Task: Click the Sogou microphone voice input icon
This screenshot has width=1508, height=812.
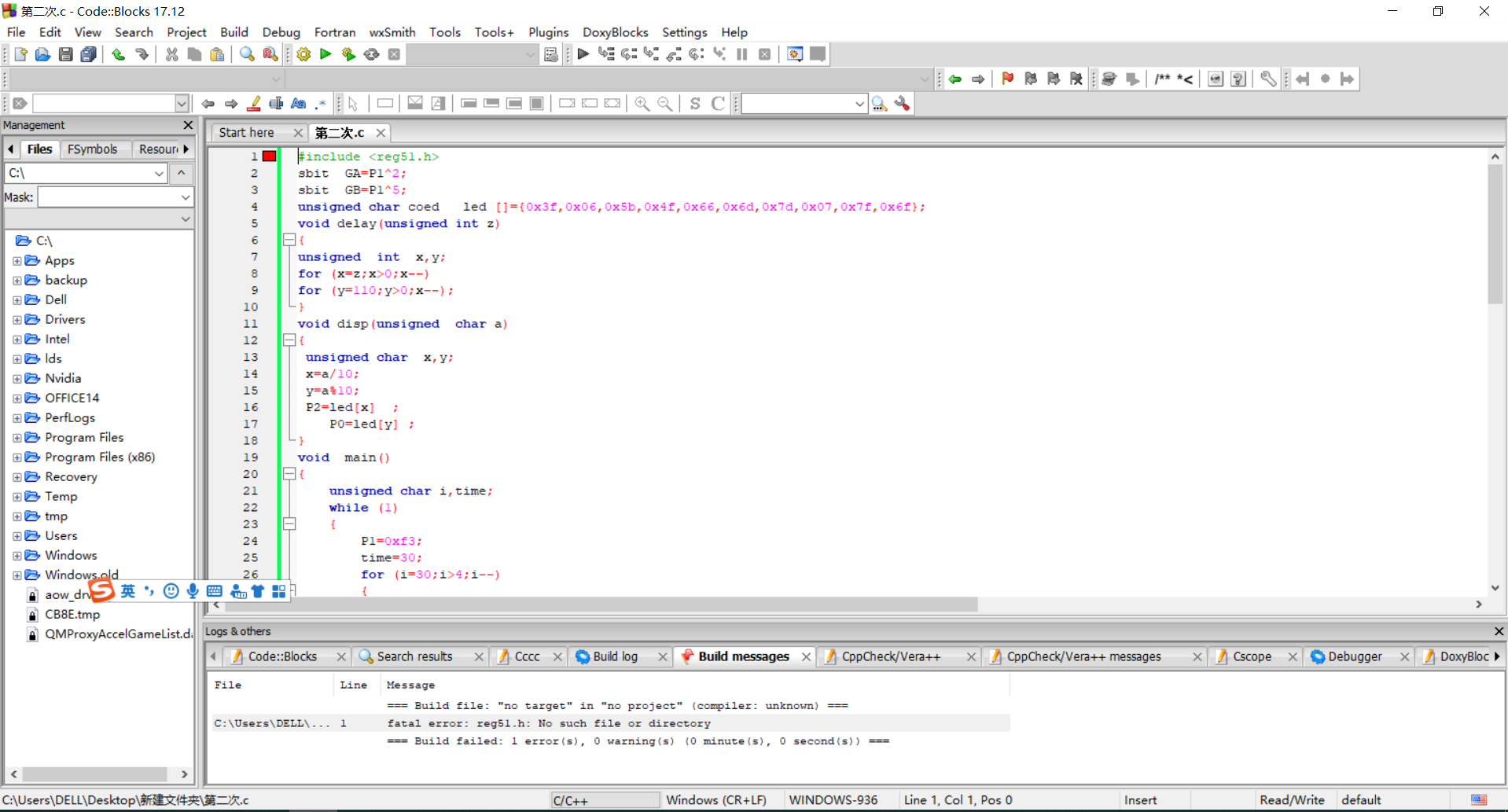Action: coord(193,591)
